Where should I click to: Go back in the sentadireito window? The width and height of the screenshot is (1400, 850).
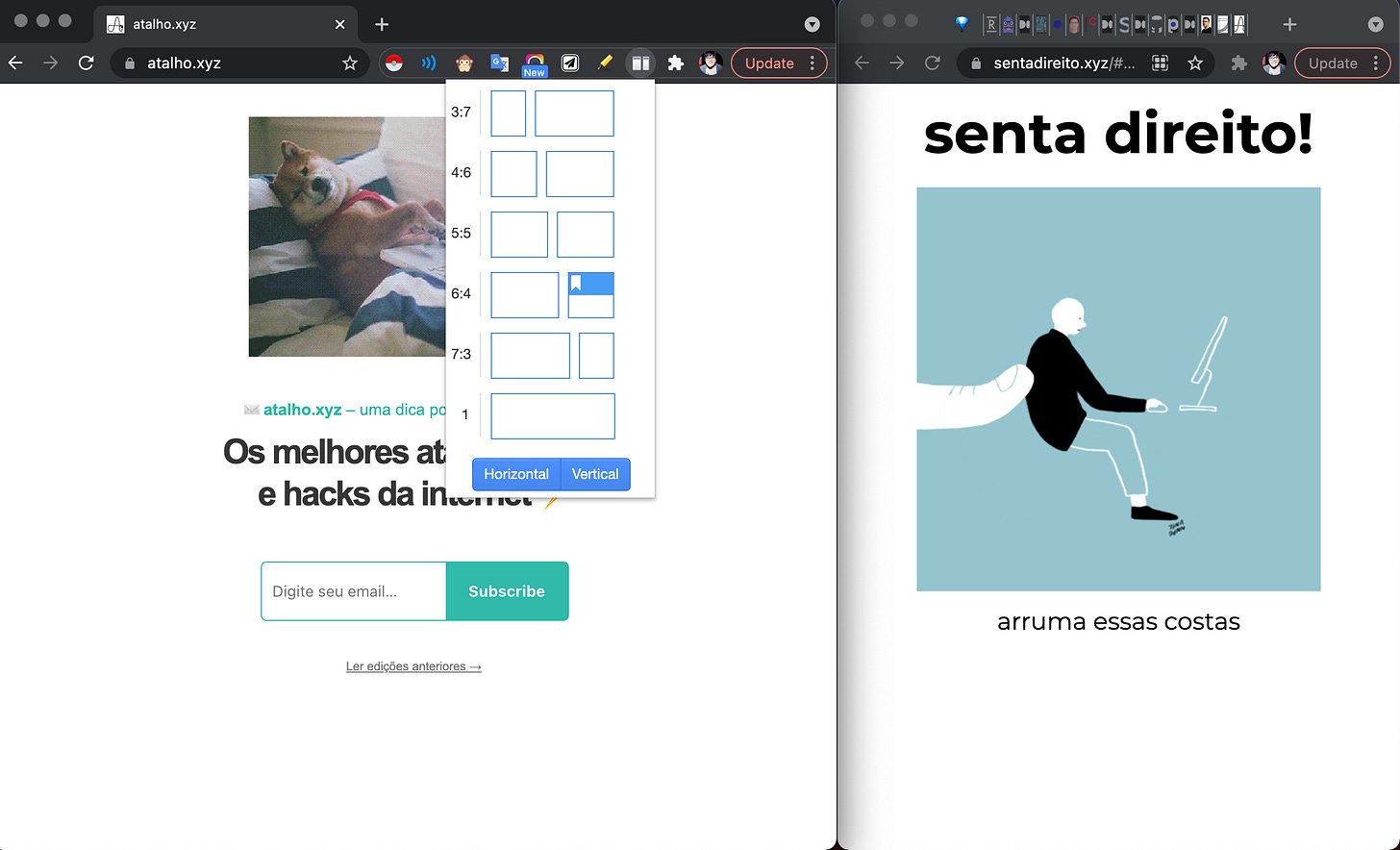coord(862,63)
